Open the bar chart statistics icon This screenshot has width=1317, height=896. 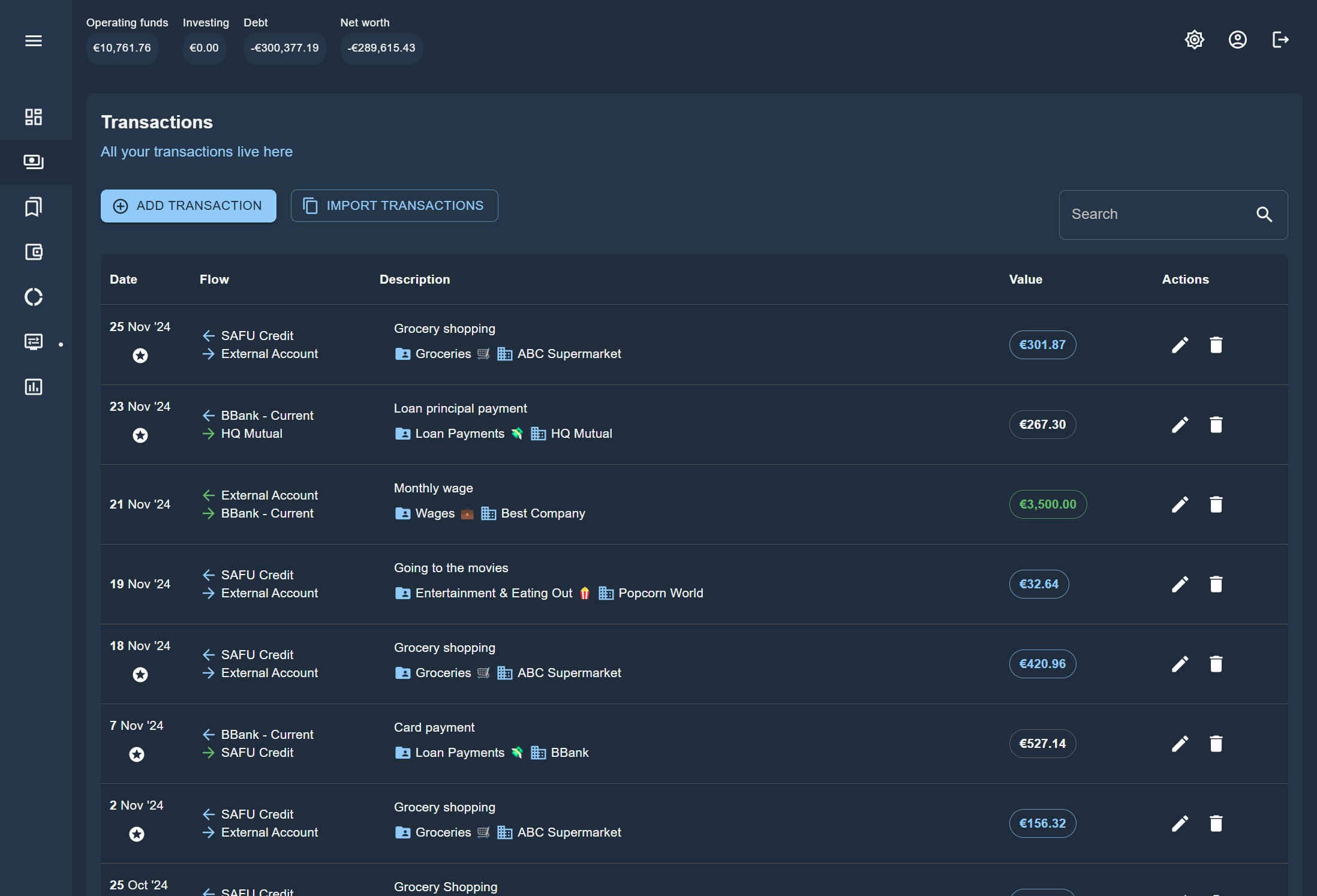click(34, 387)
